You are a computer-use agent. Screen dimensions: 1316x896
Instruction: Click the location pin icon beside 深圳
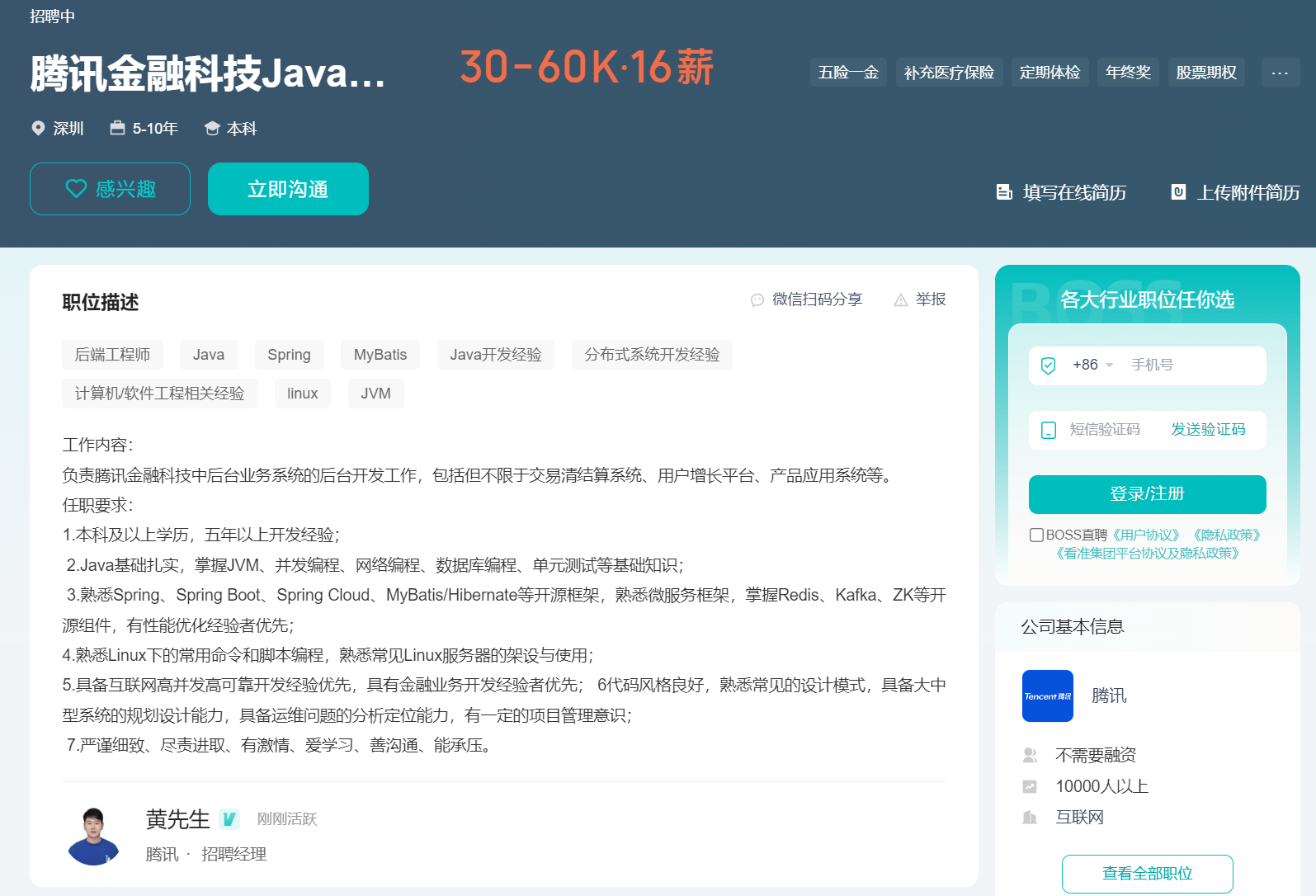(x=38, y=128)
